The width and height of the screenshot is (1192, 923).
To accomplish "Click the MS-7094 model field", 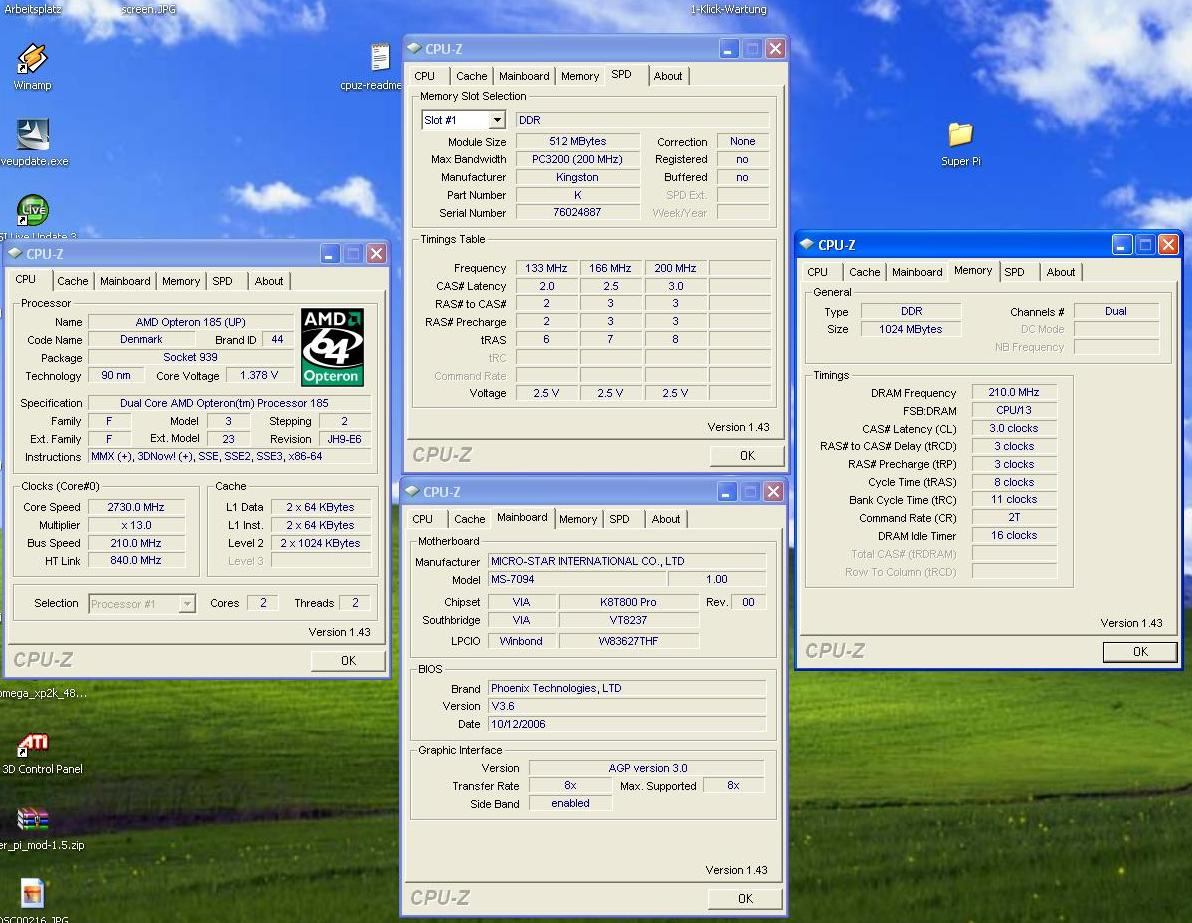I will [577, 579].
